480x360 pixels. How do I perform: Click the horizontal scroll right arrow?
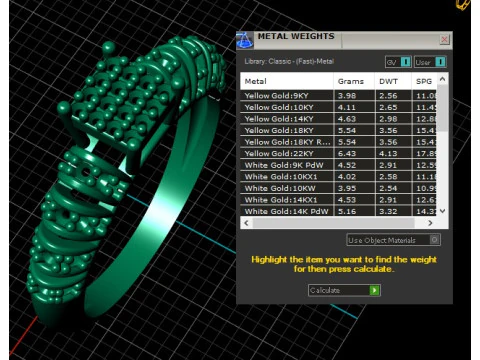(x=430, y=223)
